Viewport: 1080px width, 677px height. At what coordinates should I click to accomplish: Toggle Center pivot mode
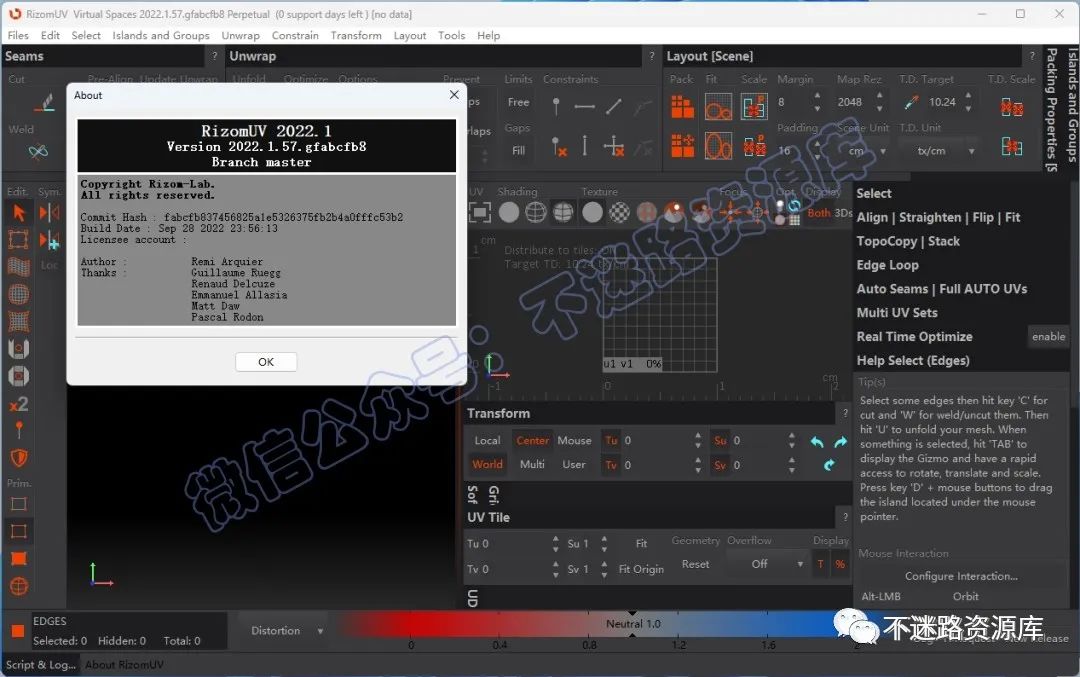(x=532, y=441)
